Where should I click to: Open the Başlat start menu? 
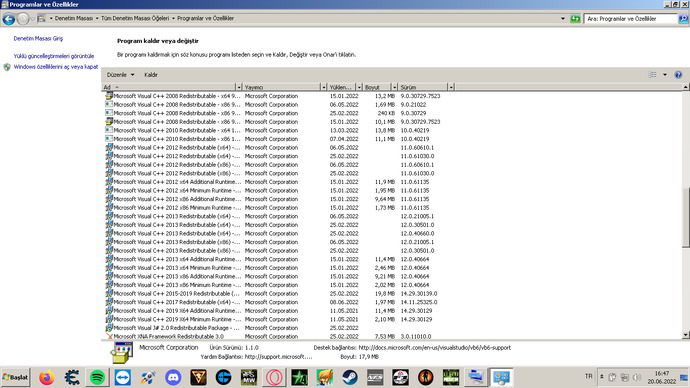pos(15,377)
